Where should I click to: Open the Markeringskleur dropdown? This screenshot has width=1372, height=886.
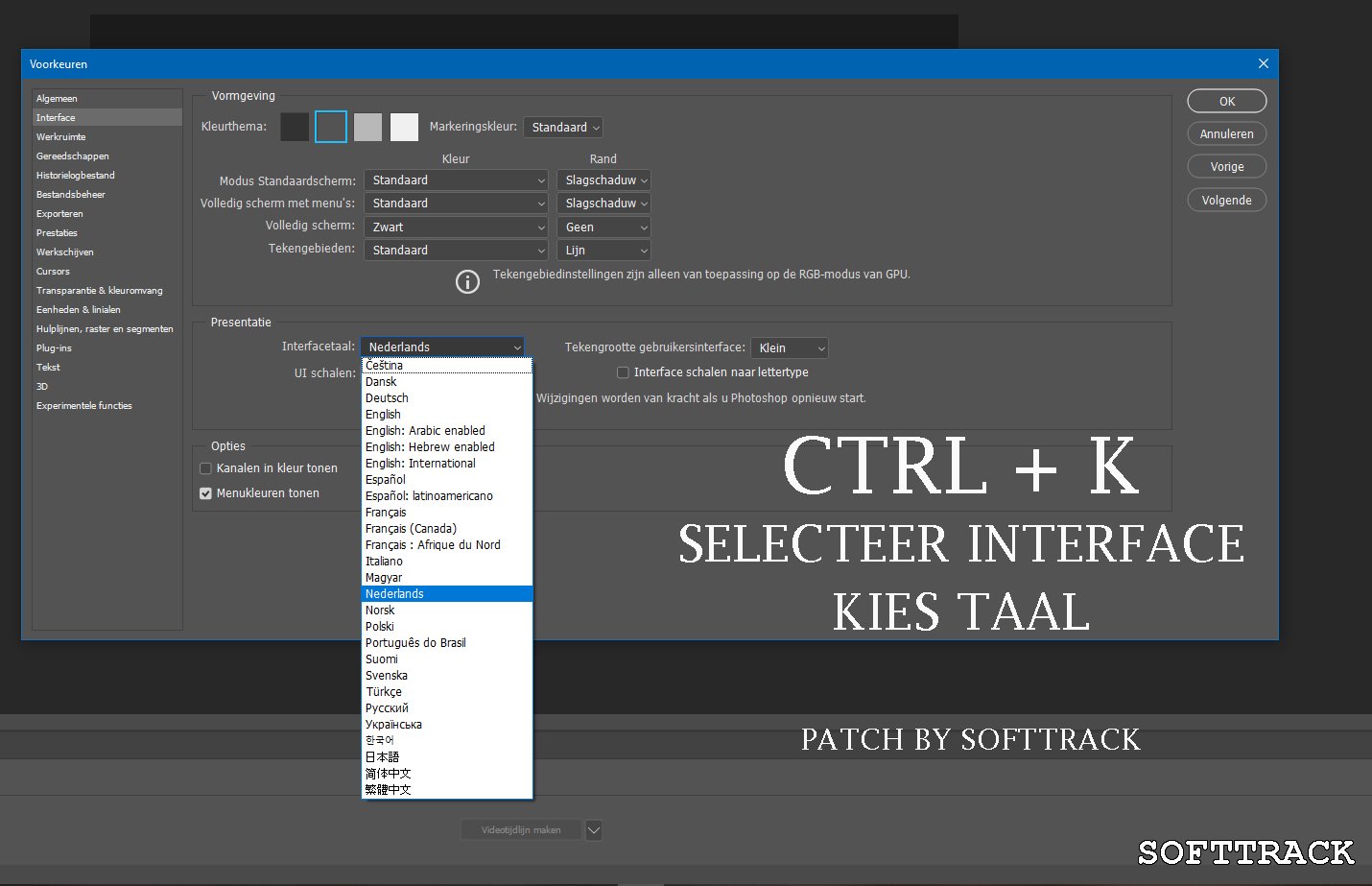(x=564, y=128)
